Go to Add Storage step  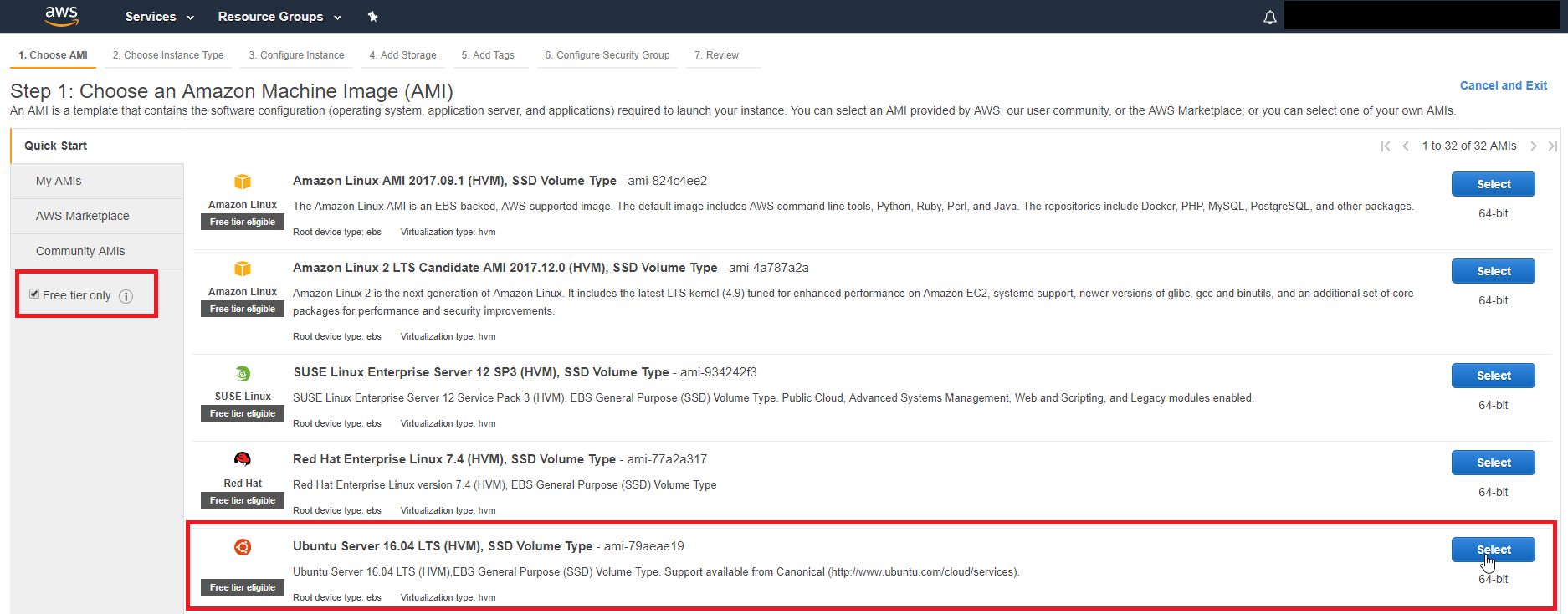(x=402, y=55)
